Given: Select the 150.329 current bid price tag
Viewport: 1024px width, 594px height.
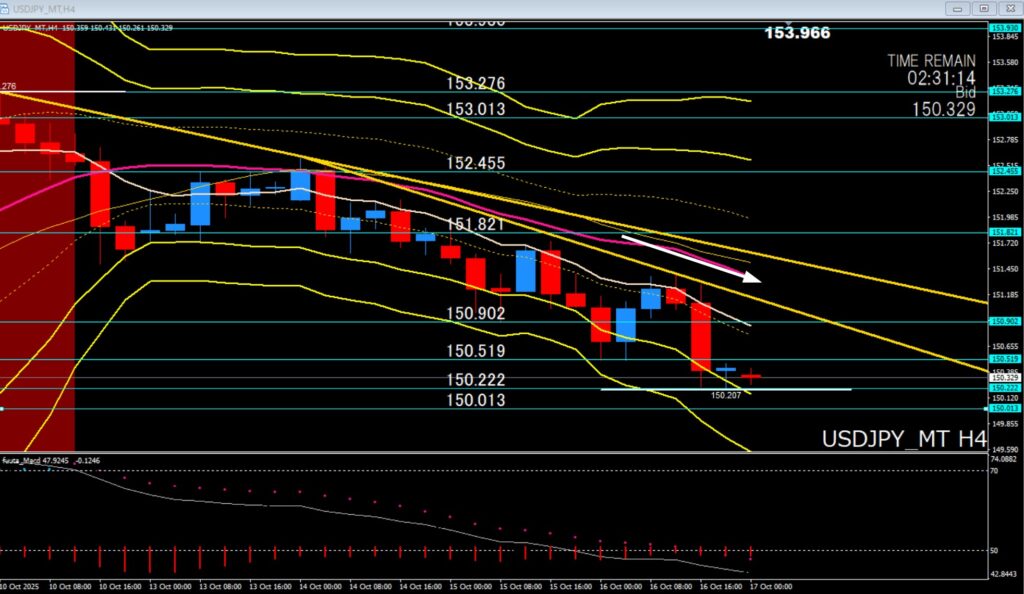Looking at the screenshot, I should click(x=1003, y=378).
